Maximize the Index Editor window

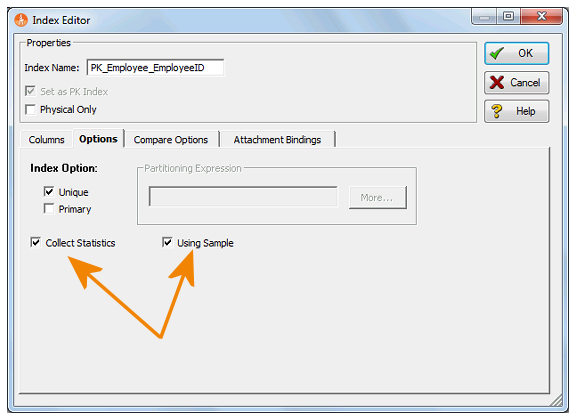coord(508,17)
